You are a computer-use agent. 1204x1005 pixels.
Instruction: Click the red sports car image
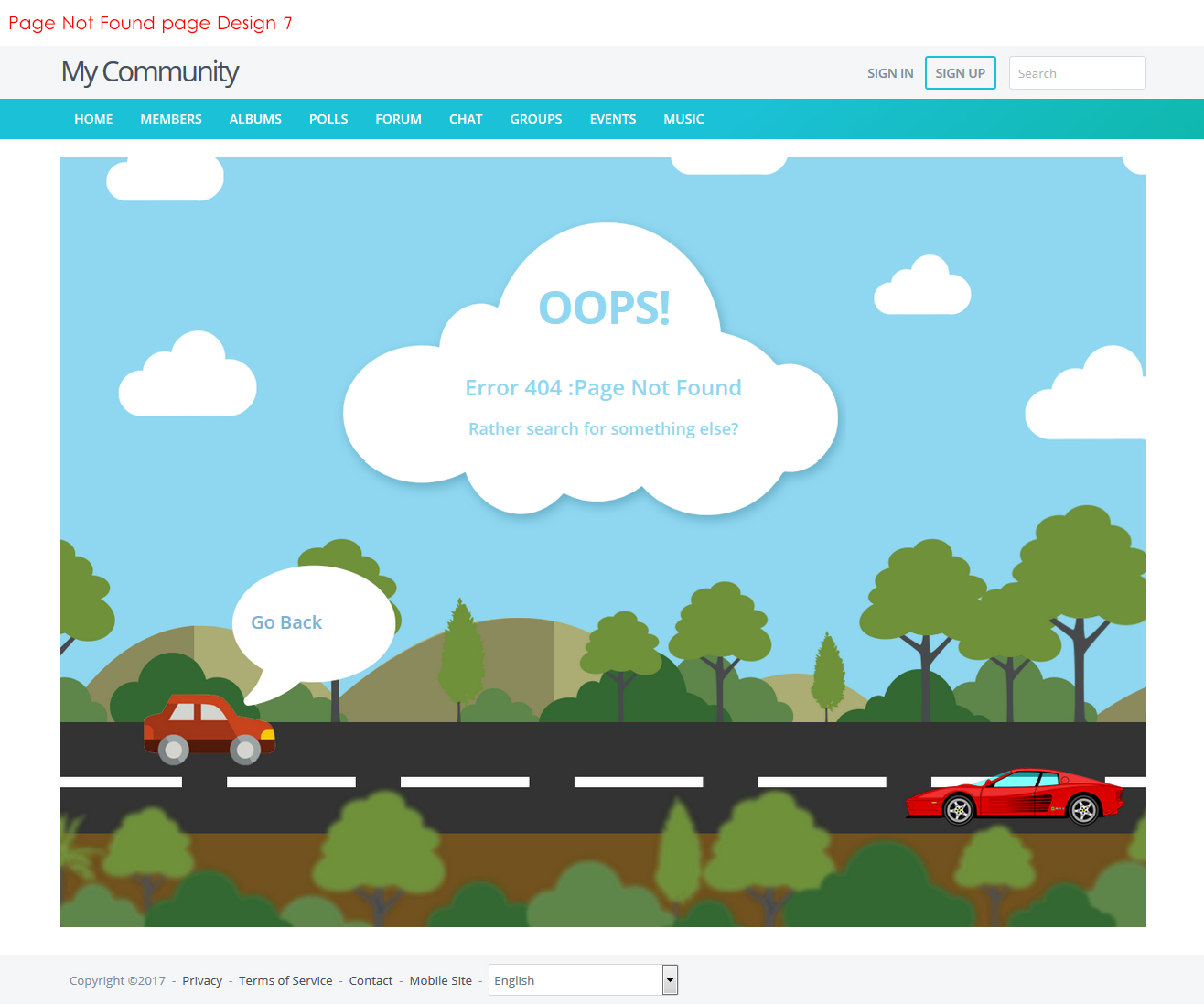click(x=1016, y=796)
